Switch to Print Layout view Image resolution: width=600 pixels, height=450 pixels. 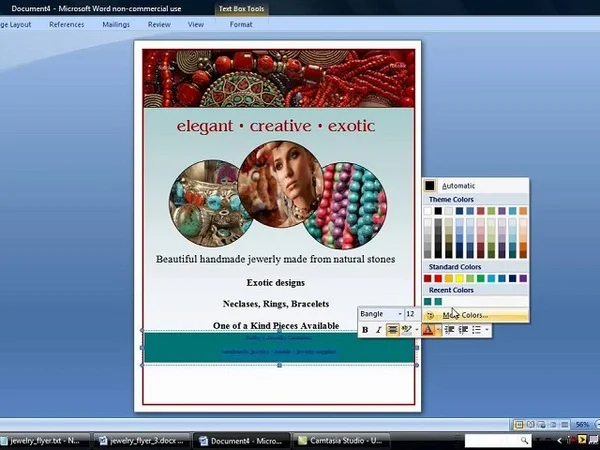pyautogui.click(x=519, y=424)
